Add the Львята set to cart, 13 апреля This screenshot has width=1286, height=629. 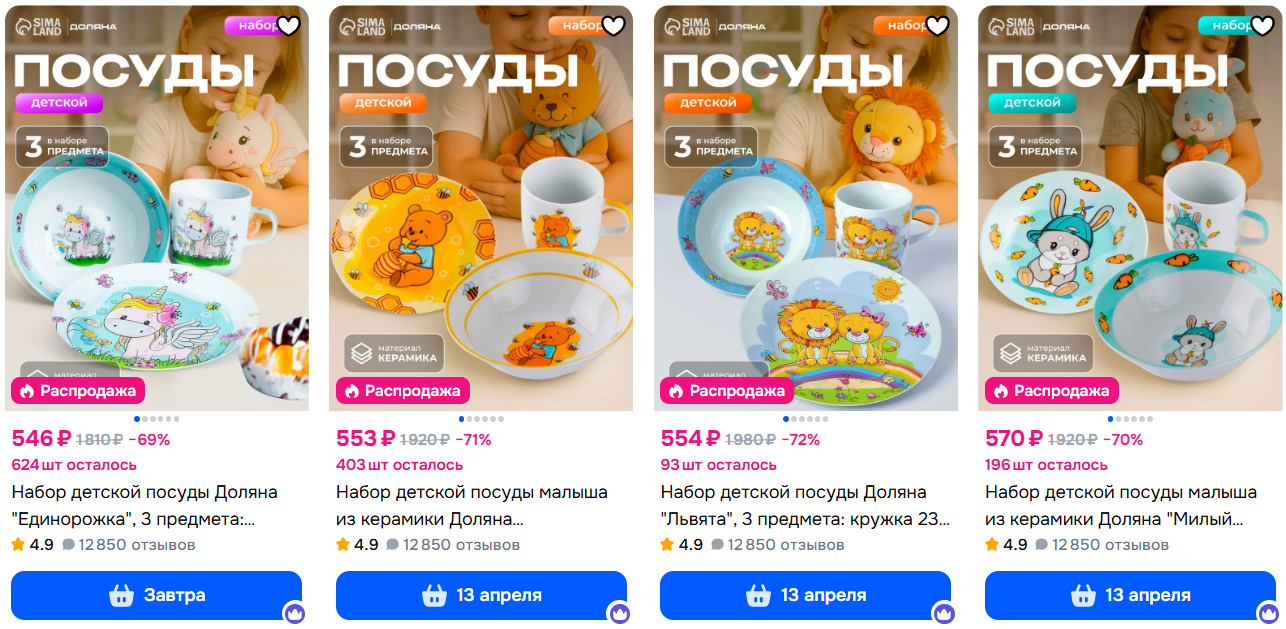[x=805, y=595]
